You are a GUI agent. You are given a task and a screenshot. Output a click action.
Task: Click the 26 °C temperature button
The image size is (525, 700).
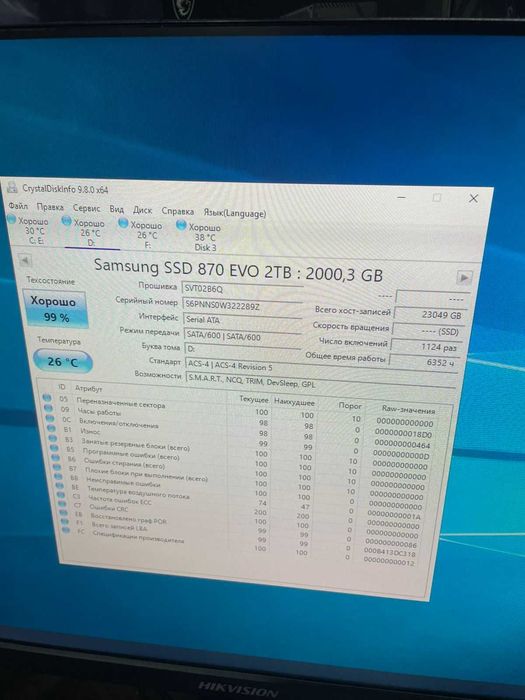click(63, 362)
